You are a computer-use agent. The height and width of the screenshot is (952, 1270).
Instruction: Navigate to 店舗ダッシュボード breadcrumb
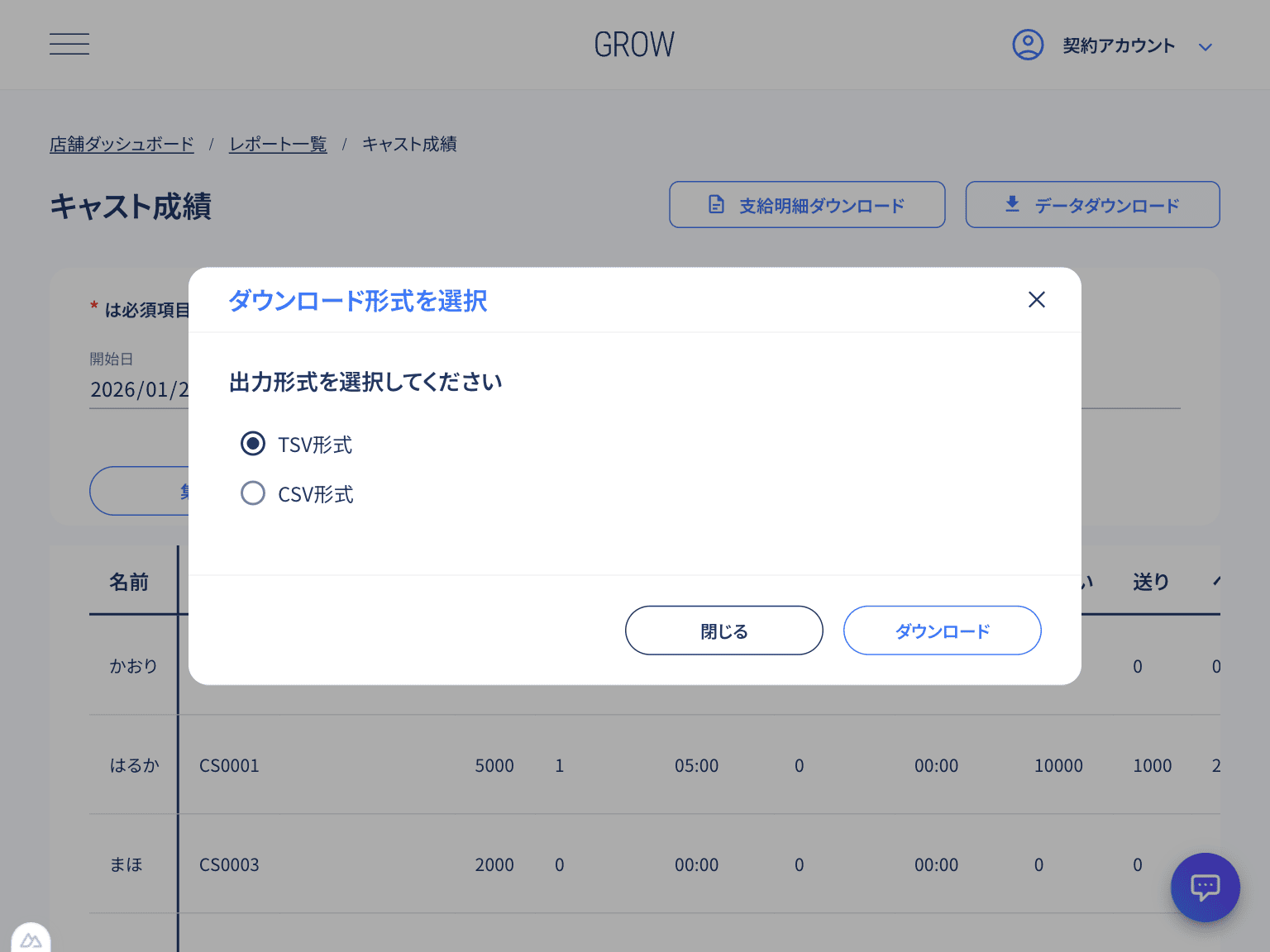(122, 144)
